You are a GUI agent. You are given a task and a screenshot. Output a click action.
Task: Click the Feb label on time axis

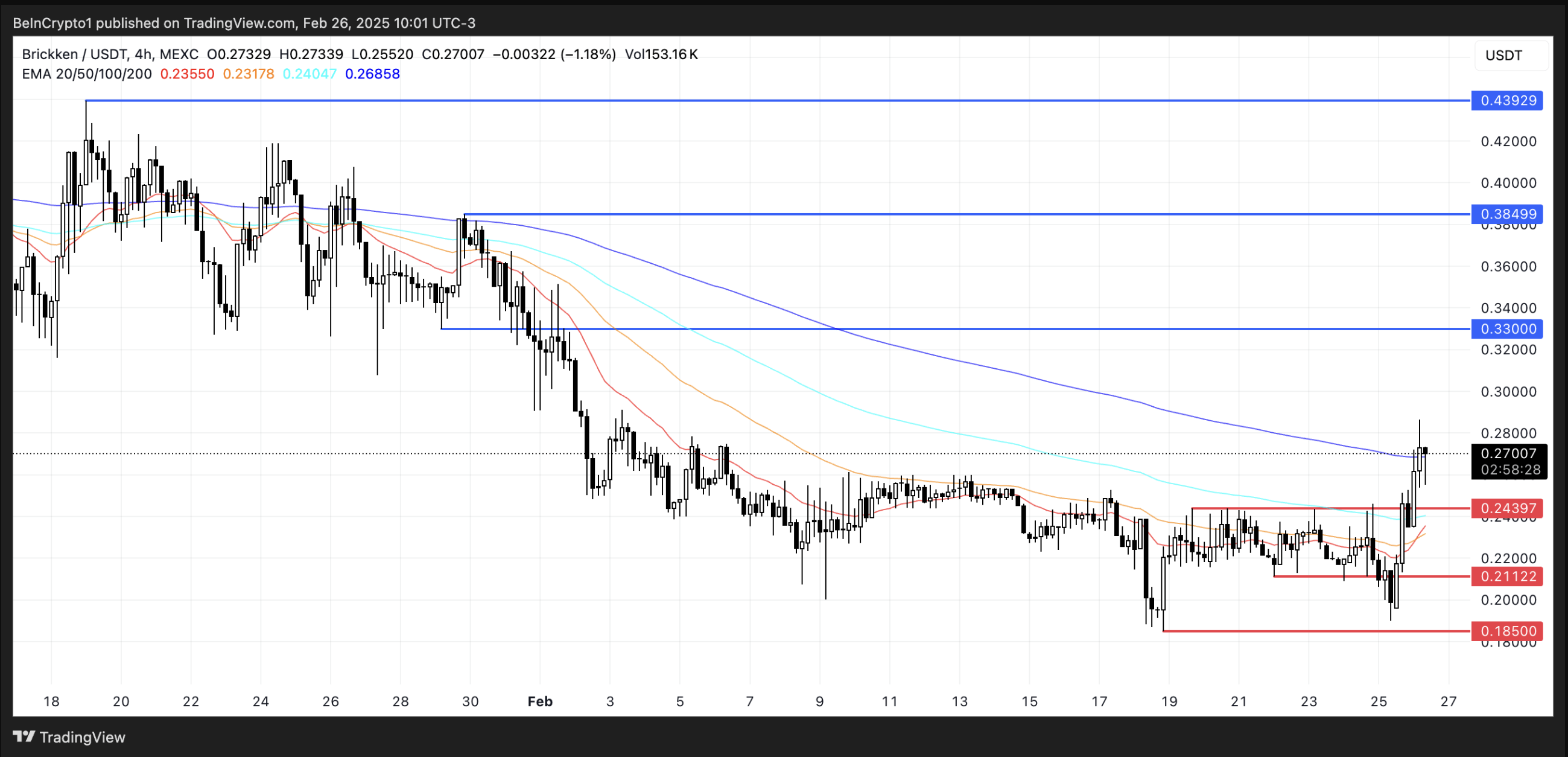pos(540,701)
